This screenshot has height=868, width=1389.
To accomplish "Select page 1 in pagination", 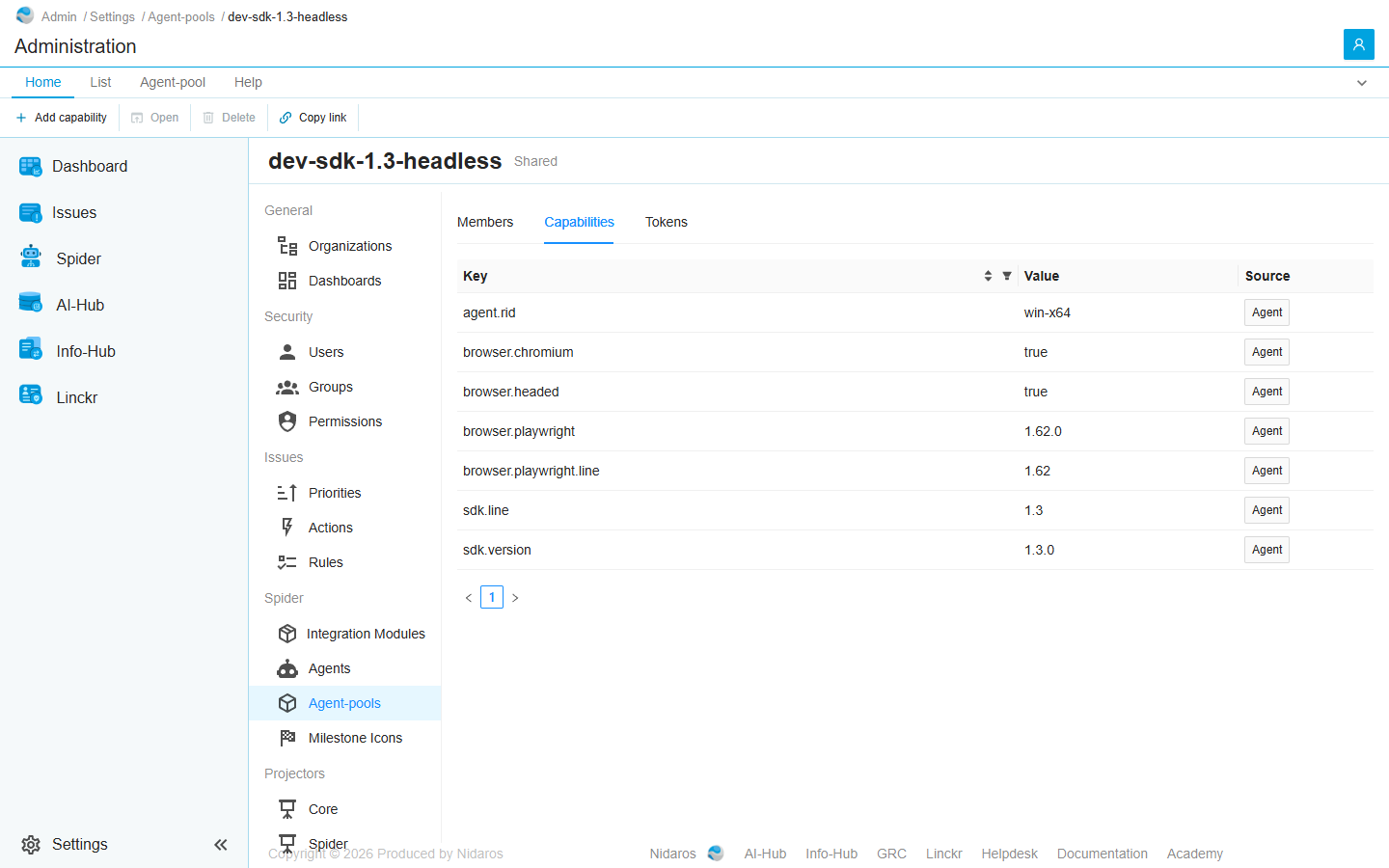I will point(492,597).
